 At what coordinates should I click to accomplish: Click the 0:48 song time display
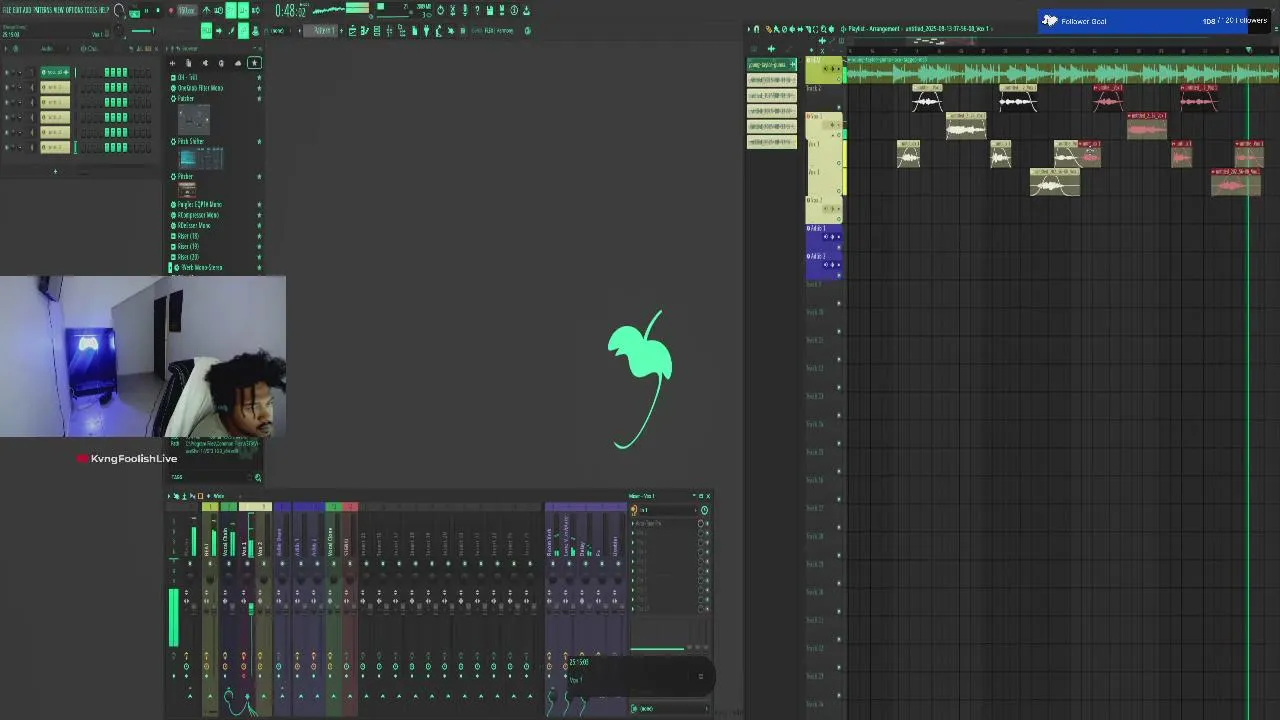pos(291,10)
